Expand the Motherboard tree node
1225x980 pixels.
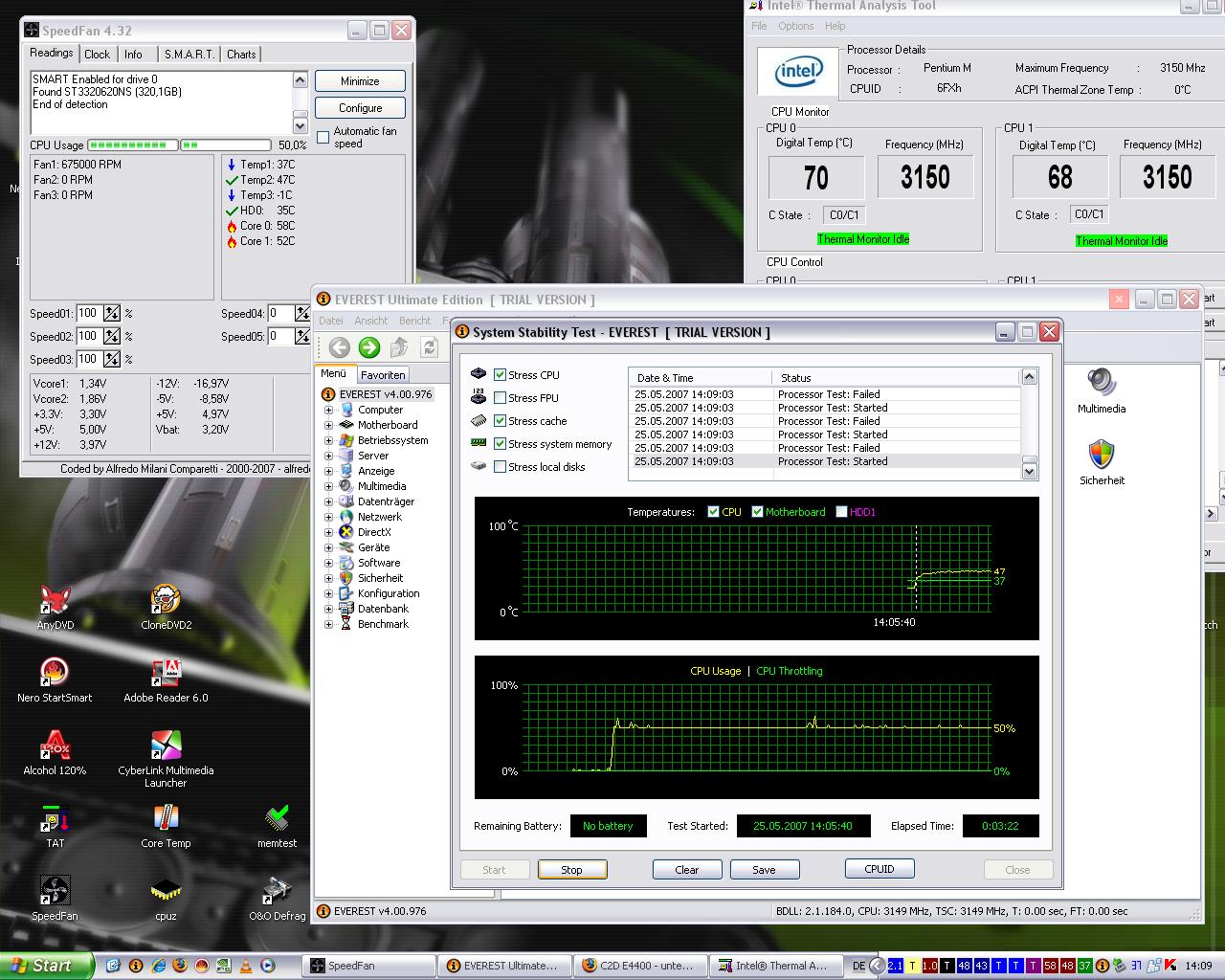[x=328, y=425]
